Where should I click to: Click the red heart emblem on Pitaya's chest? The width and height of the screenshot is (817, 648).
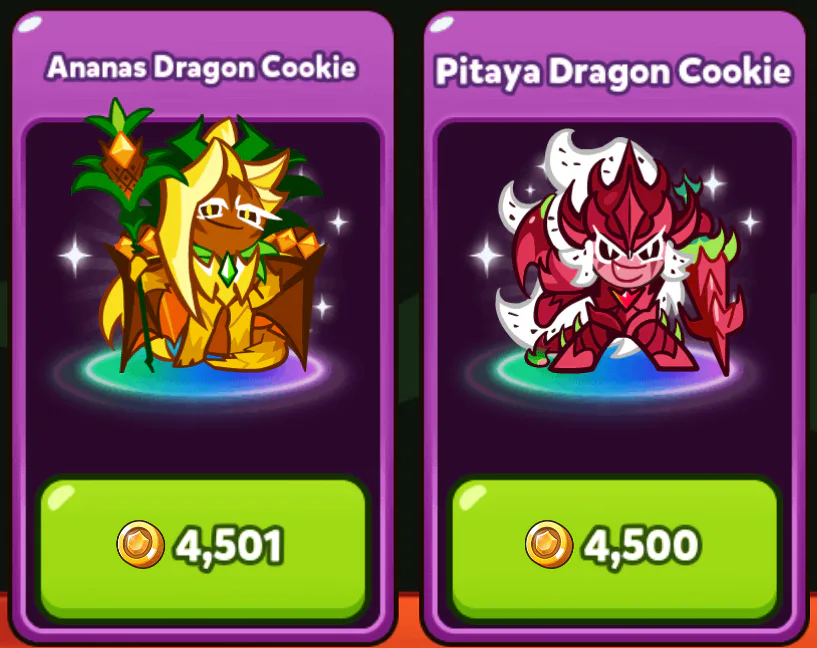click(x=626, y=299)
